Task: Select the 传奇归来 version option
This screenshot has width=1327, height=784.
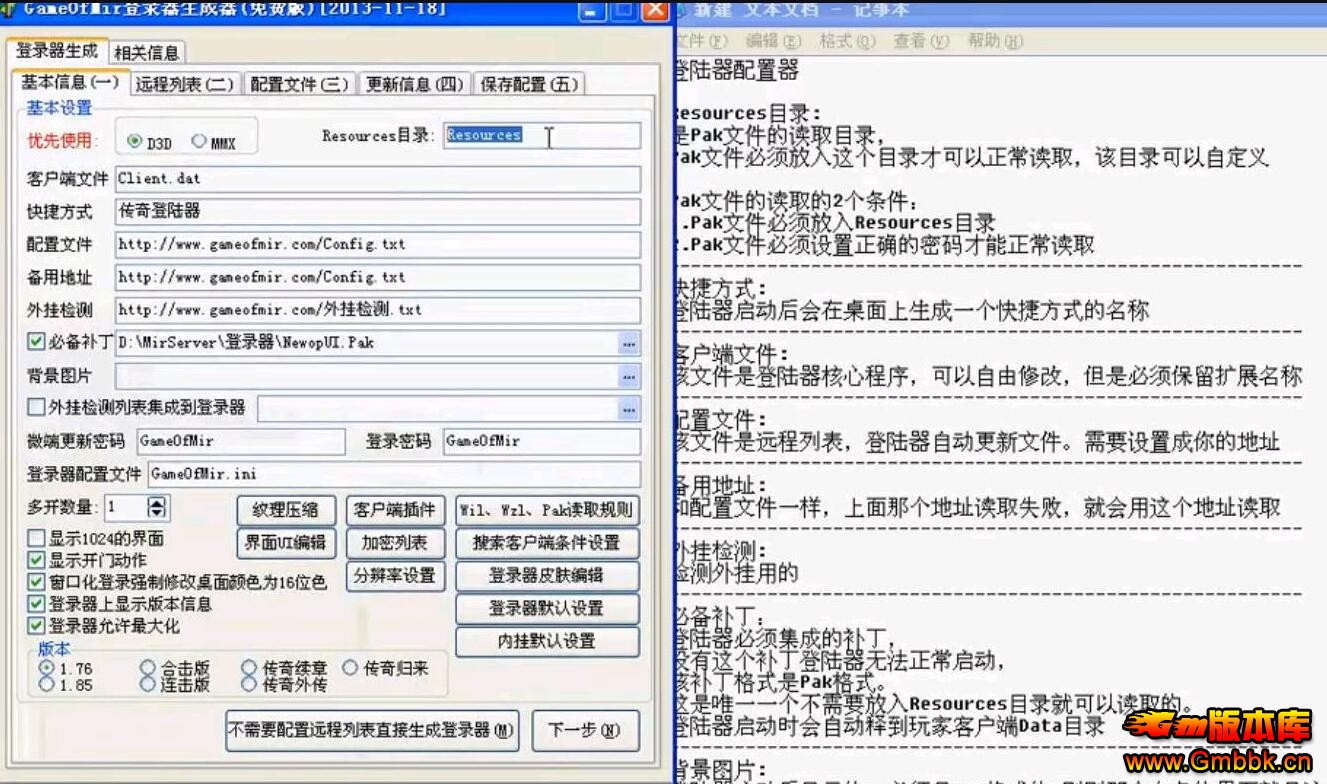Action: 350,667
